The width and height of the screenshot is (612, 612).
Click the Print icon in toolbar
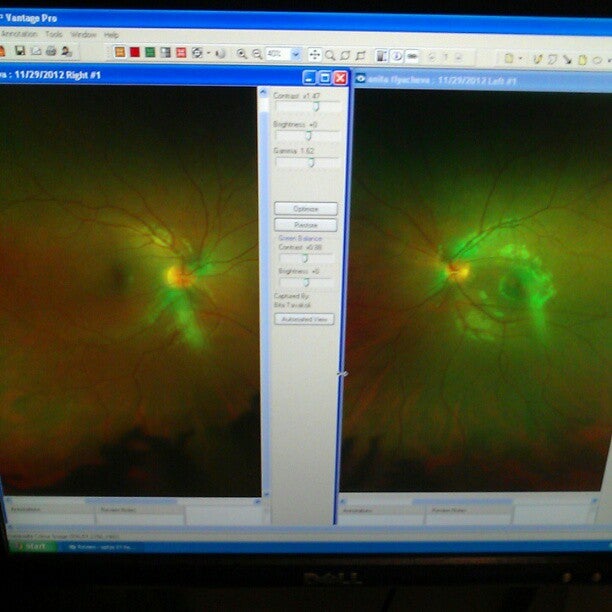coord(51,52)
